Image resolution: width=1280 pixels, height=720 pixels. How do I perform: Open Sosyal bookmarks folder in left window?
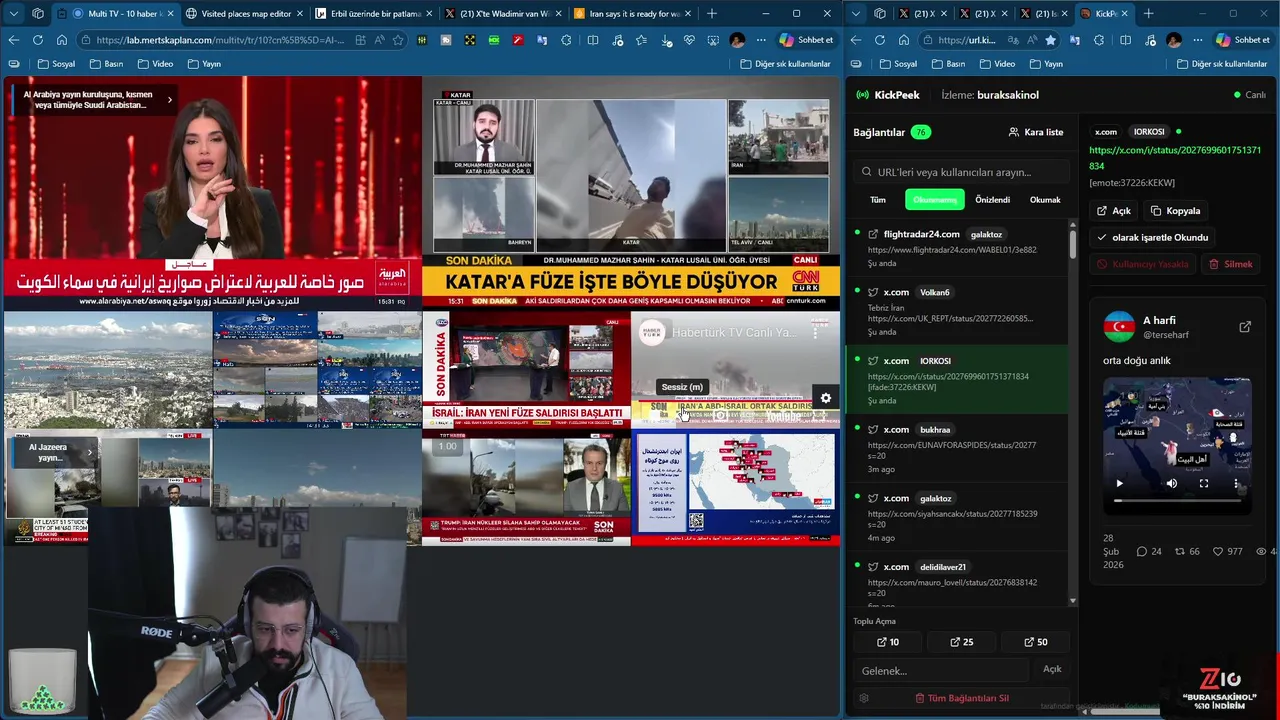(56, 64)
